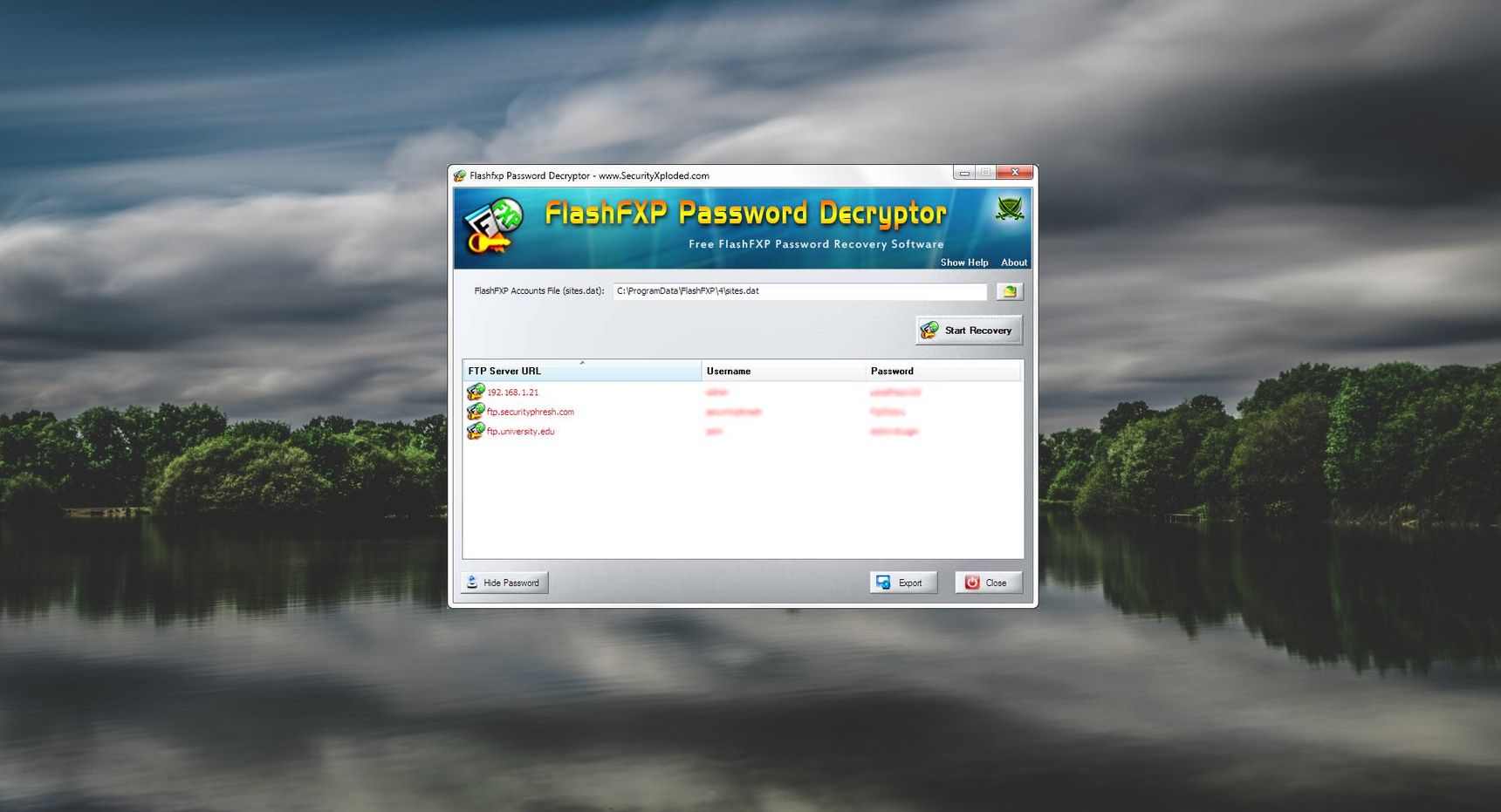Click the blurred password for ftp.securityphresh.com
This screenshot has height=812, width=1501.
(x=888, y=412)
